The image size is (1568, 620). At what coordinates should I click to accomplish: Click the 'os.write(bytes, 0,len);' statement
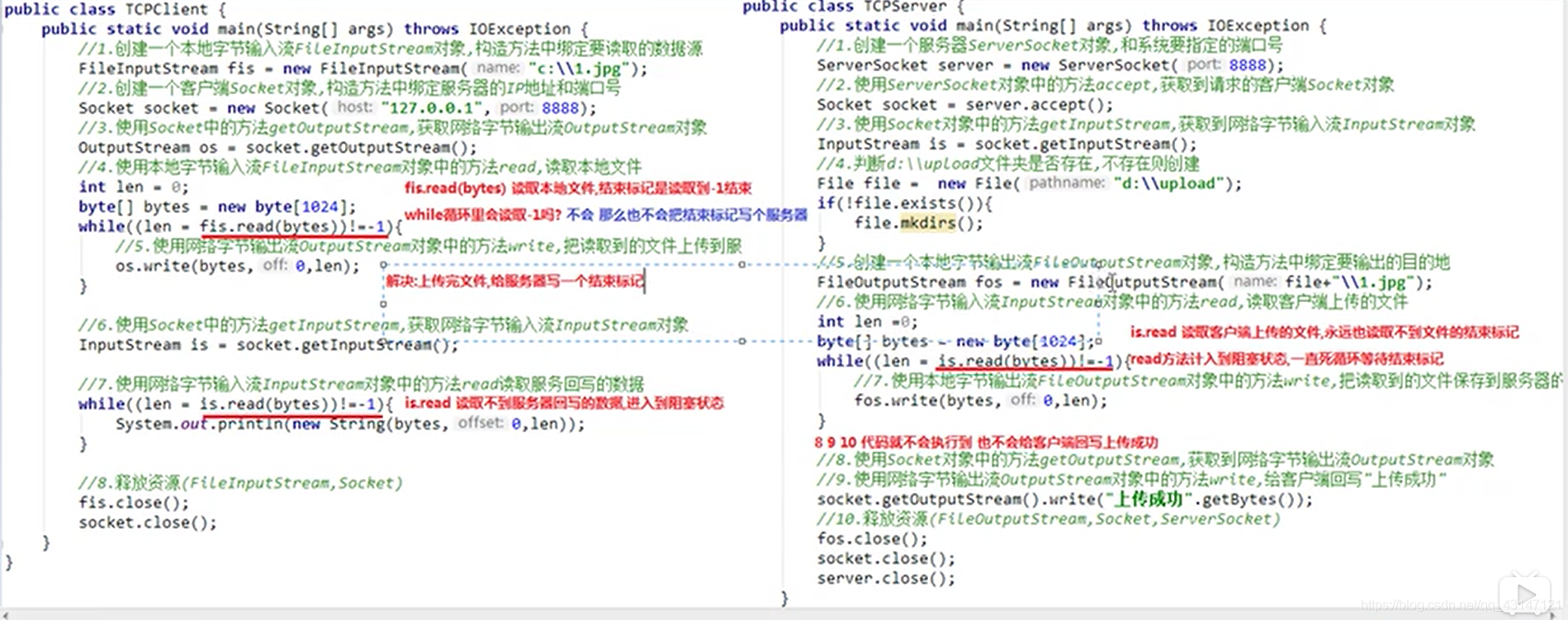(238, 266)
